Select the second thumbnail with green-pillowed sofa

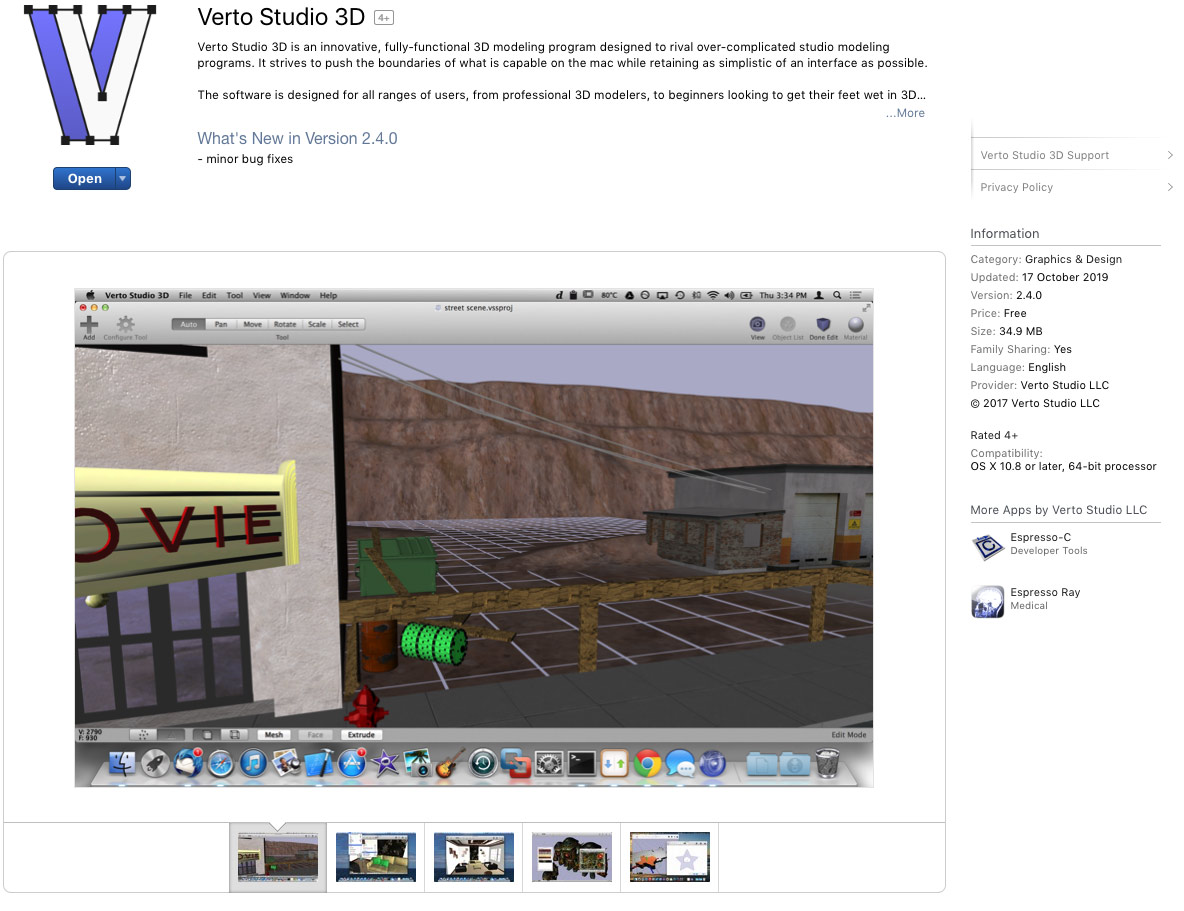(x=376, y=857)
